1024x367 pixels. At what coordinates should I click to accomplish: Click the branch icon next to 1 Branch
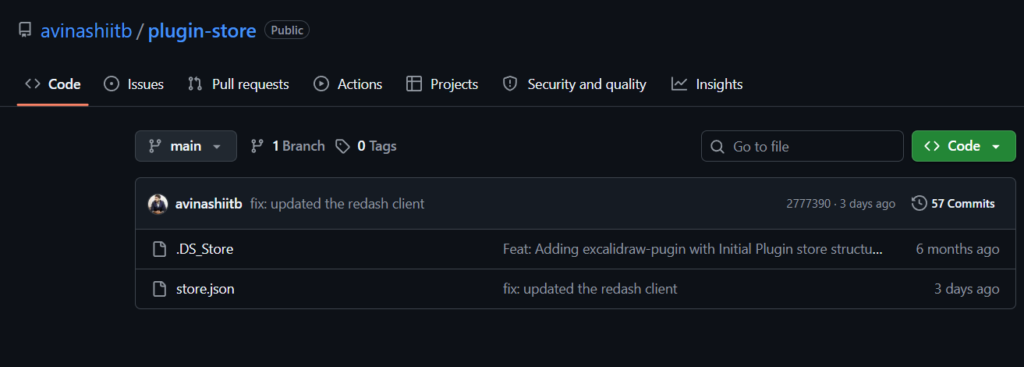257,146
